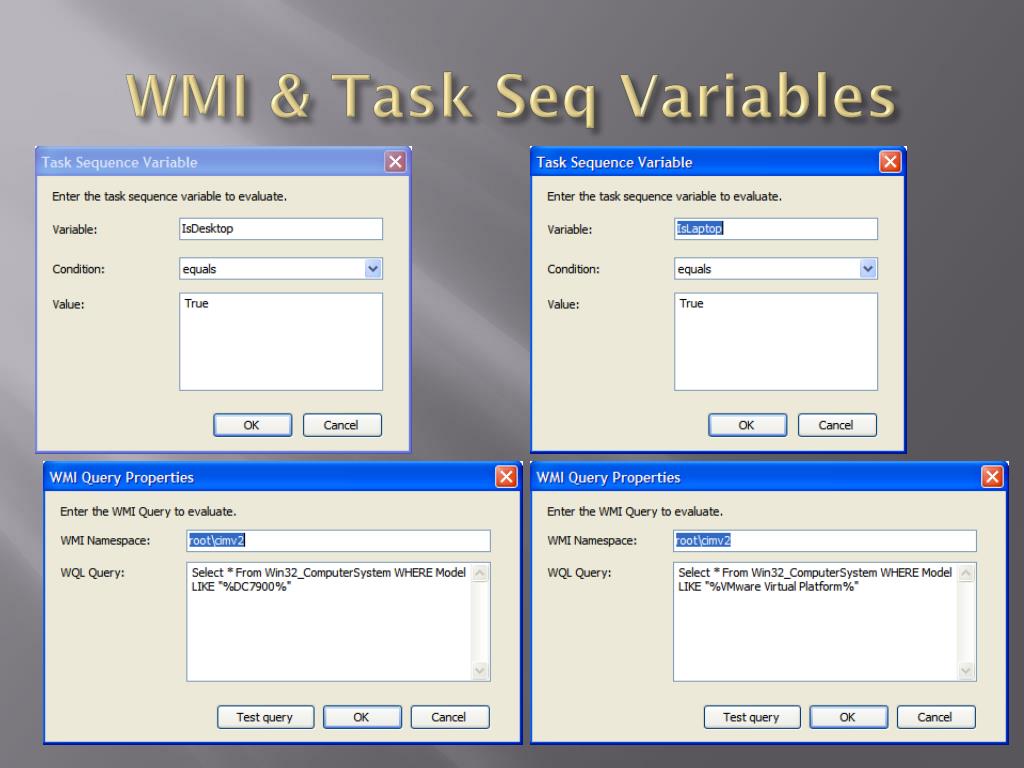Click Cancel in the IsDesktop dialog
The height and width of the screenshot is (768, 1024).
342,425
